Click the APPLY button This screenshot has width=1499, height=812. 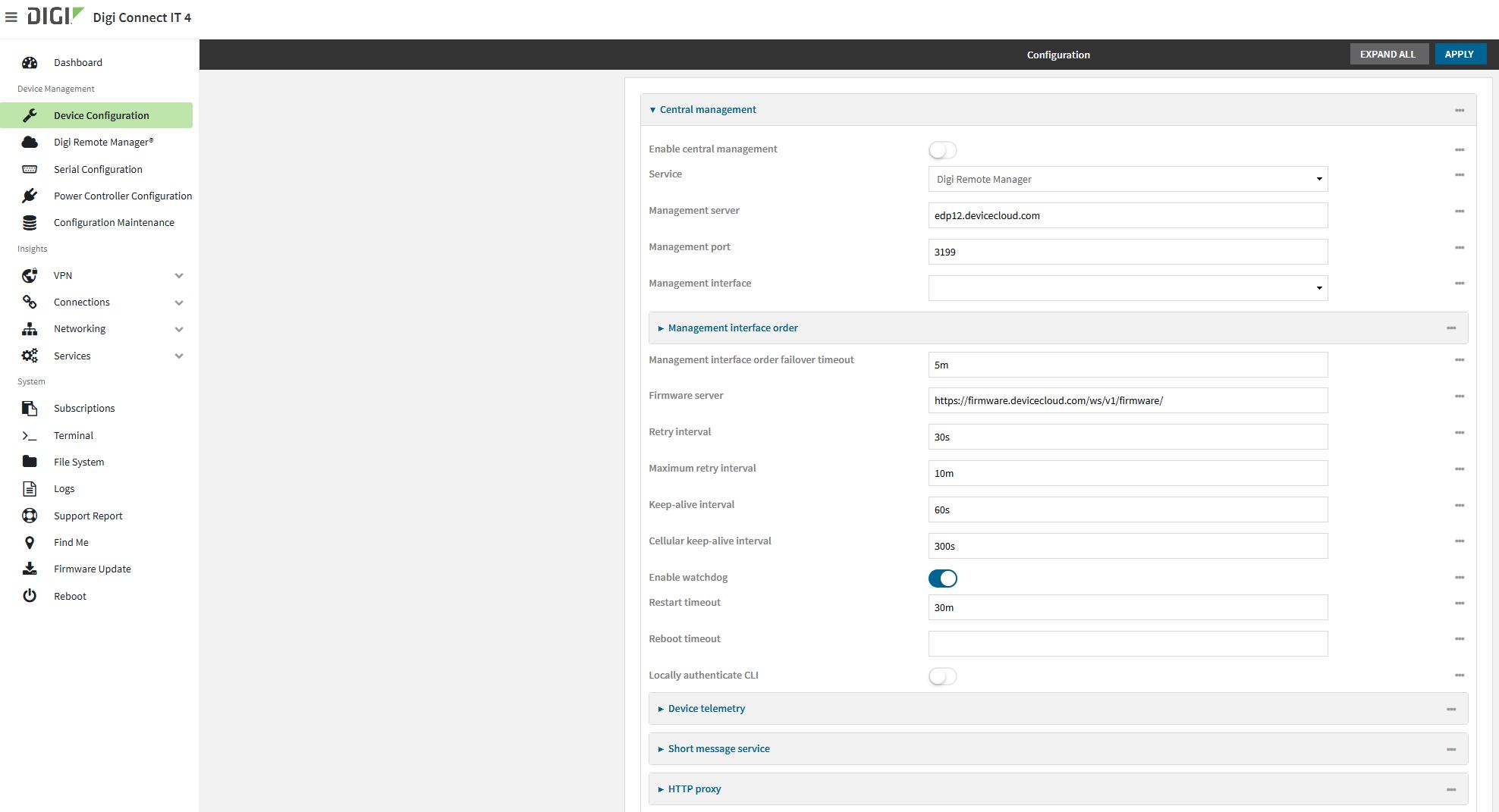point(1460,54)
